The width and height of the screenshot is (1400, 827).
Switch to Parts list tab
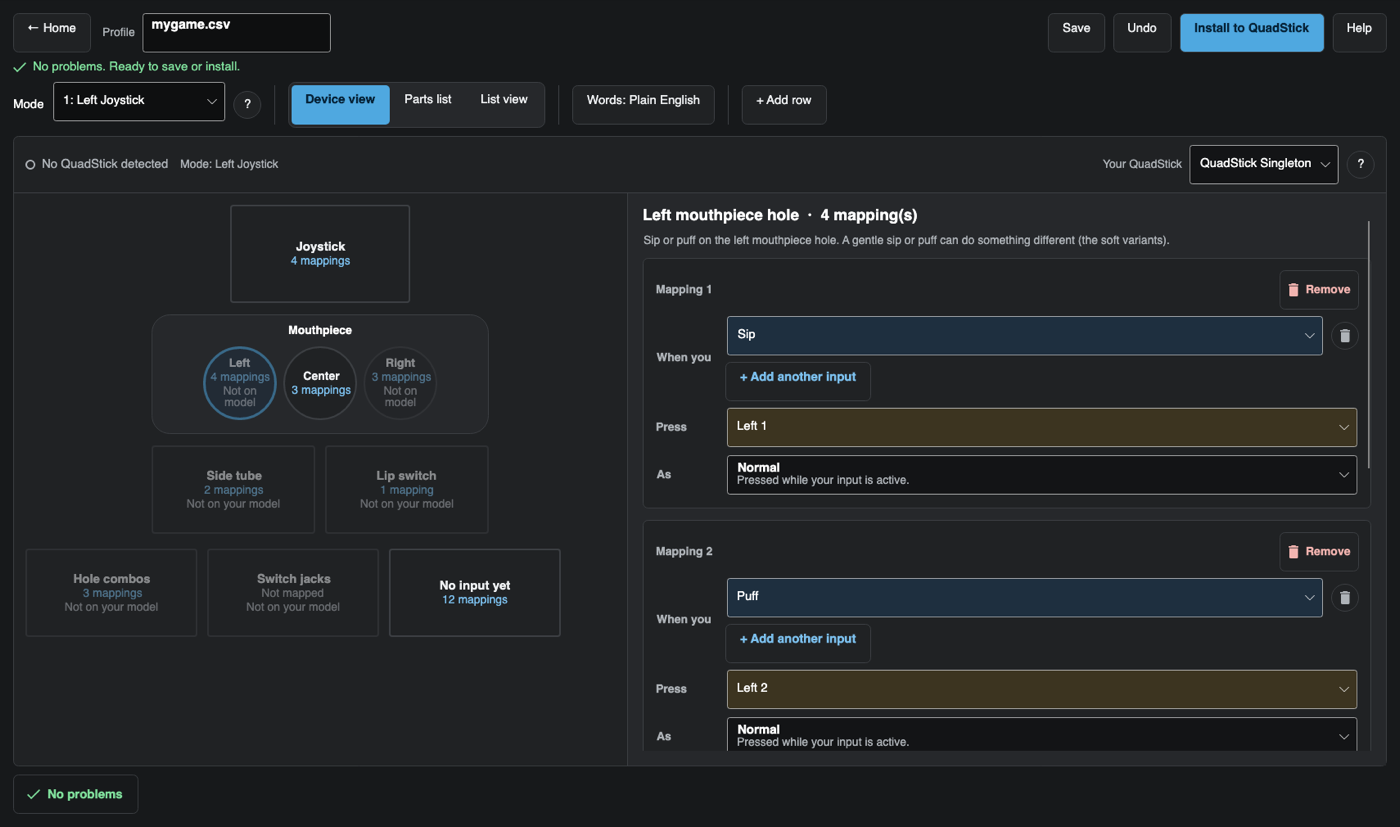(x=428, y=104)
